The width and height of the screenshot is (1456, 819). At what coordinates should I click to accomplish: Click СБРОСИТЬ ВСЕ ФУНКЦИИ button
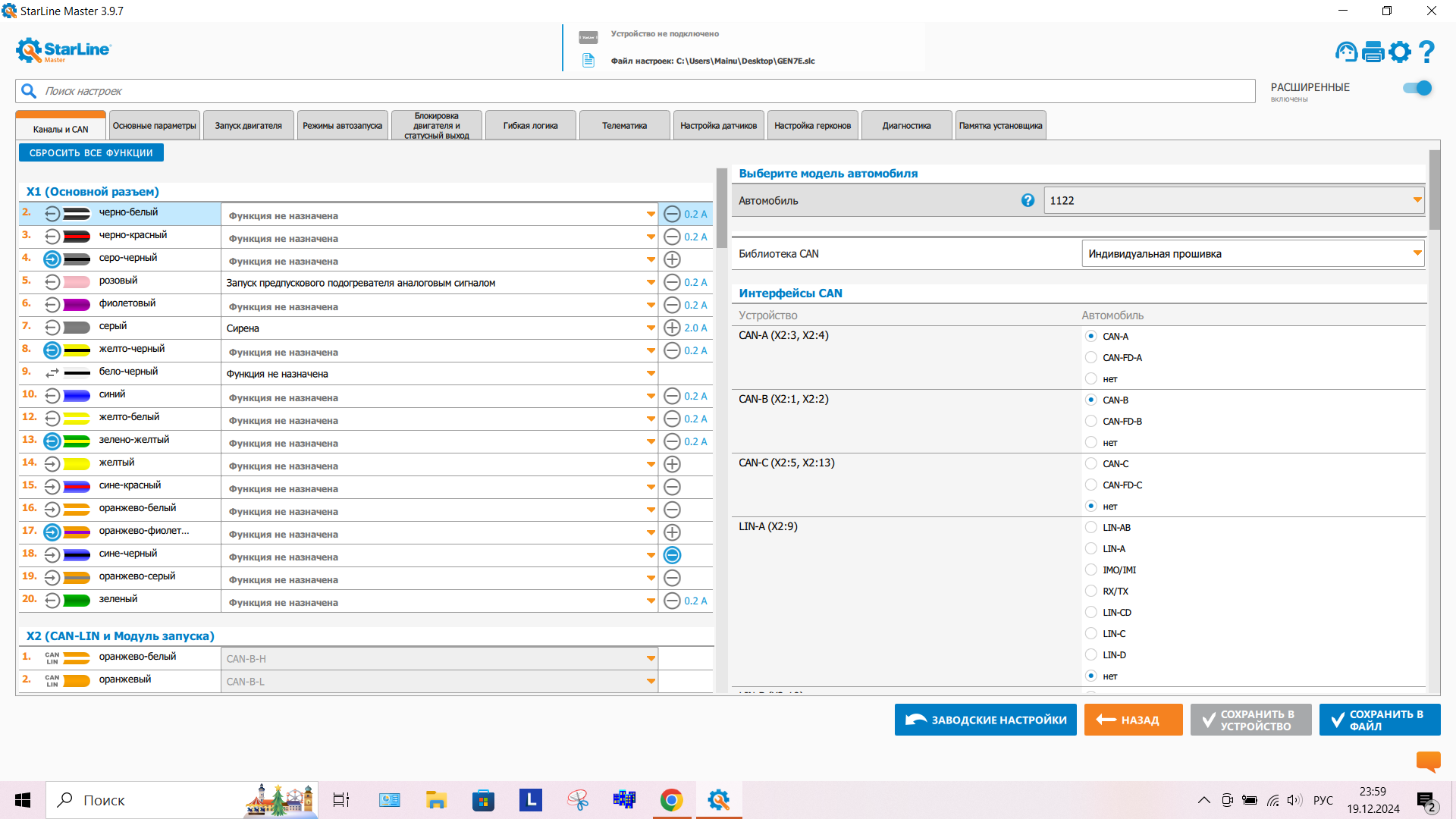tap(91, 152)
